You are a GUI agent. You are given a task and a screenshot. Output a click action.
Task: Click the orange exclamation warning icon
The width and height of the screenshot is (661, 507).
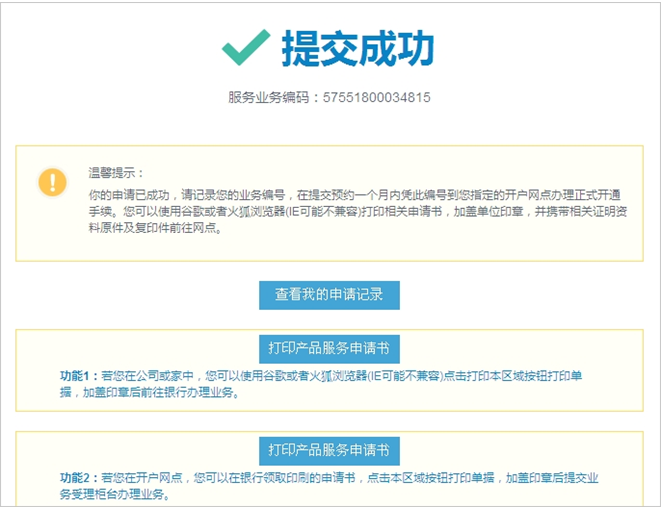52,181
